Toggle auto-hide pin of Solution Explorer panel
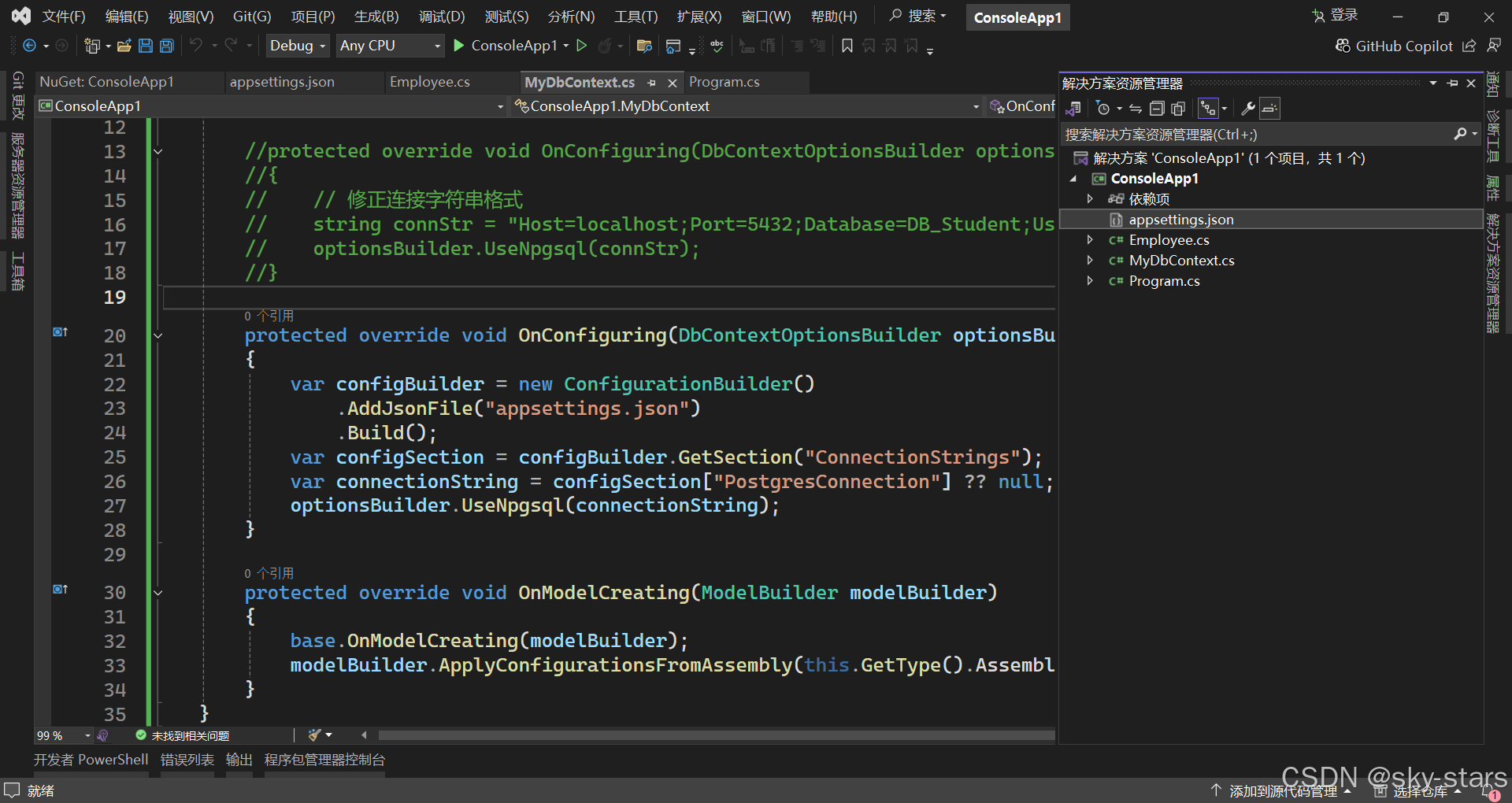 tap(1452, 83)
